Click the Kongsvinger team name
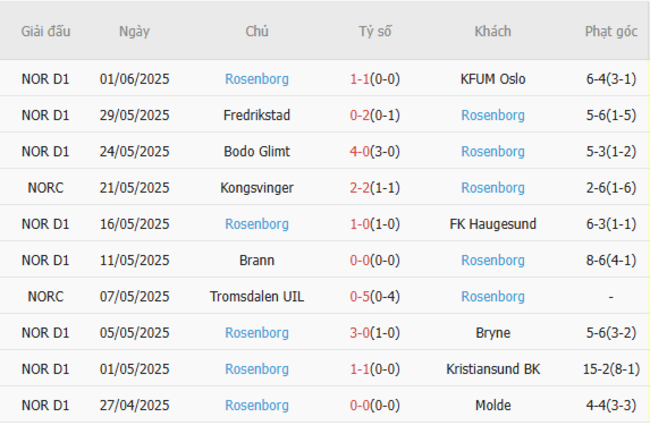650x434 pixels. [x=257, y=188]
